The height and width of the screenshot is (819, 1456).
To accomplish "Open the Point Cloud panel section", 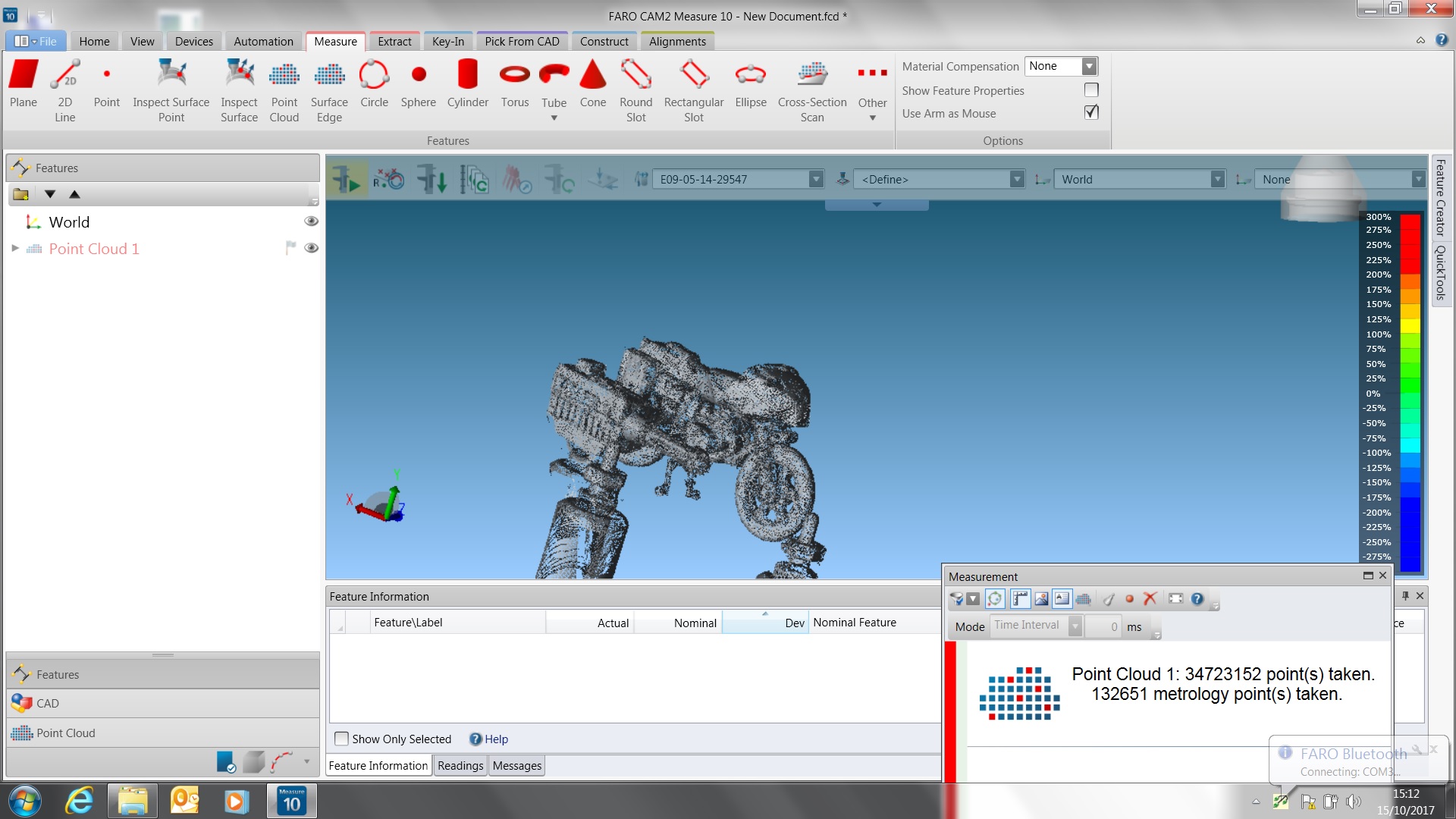I will tap(163, 733).
